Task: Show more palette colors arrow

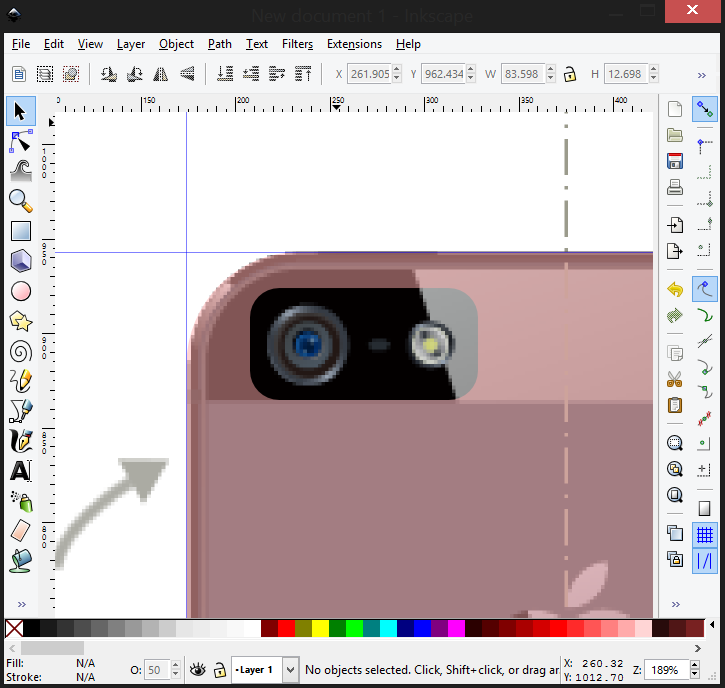Action: point(713,625)
